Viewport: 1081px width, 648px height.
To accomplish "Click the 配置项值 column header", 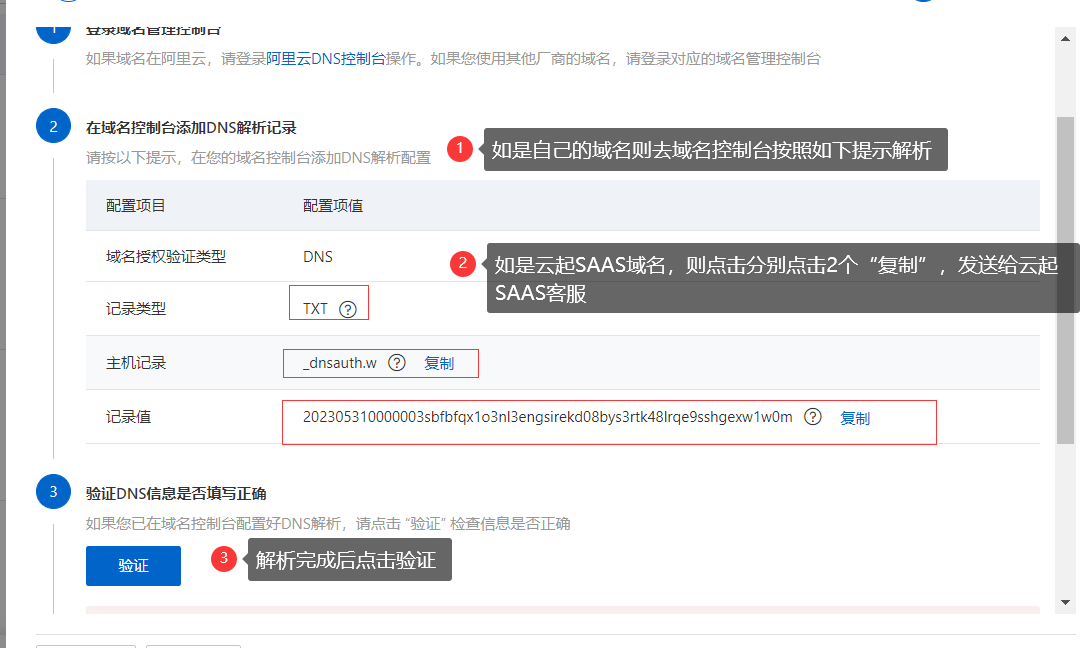I will tap(333, 205).
